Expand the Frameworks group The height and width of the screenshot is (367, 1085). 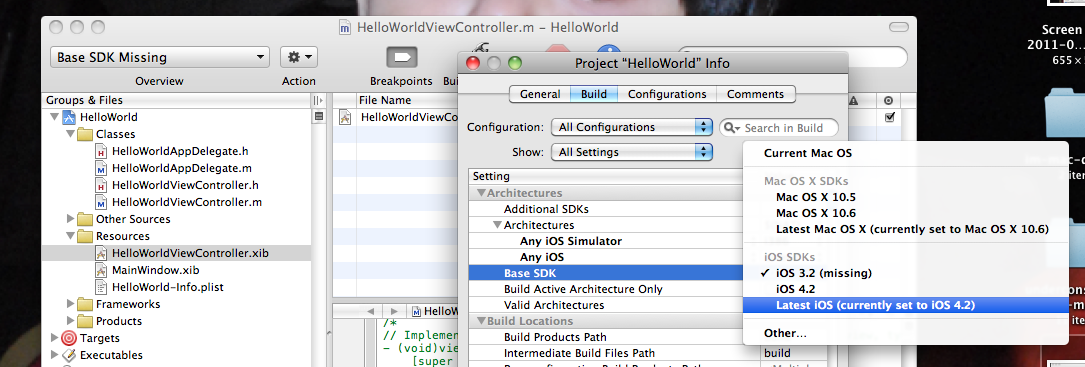[x=70, y=304]
